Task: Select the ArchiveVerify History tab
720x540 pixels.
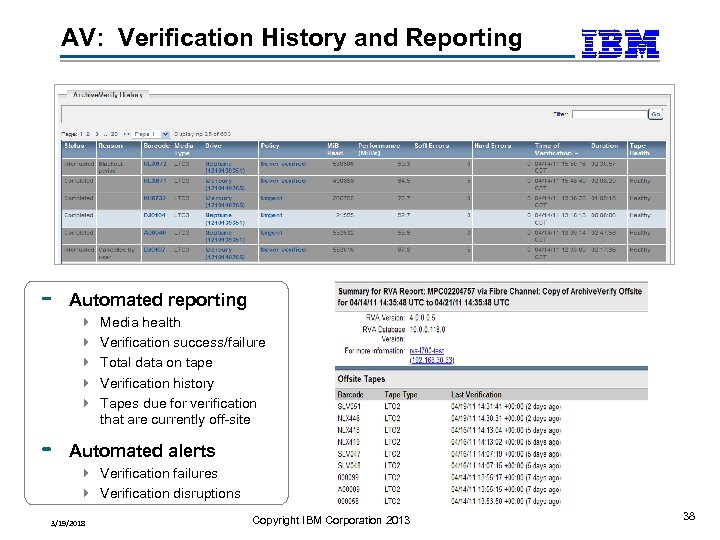Action: [x=107, y=95]
